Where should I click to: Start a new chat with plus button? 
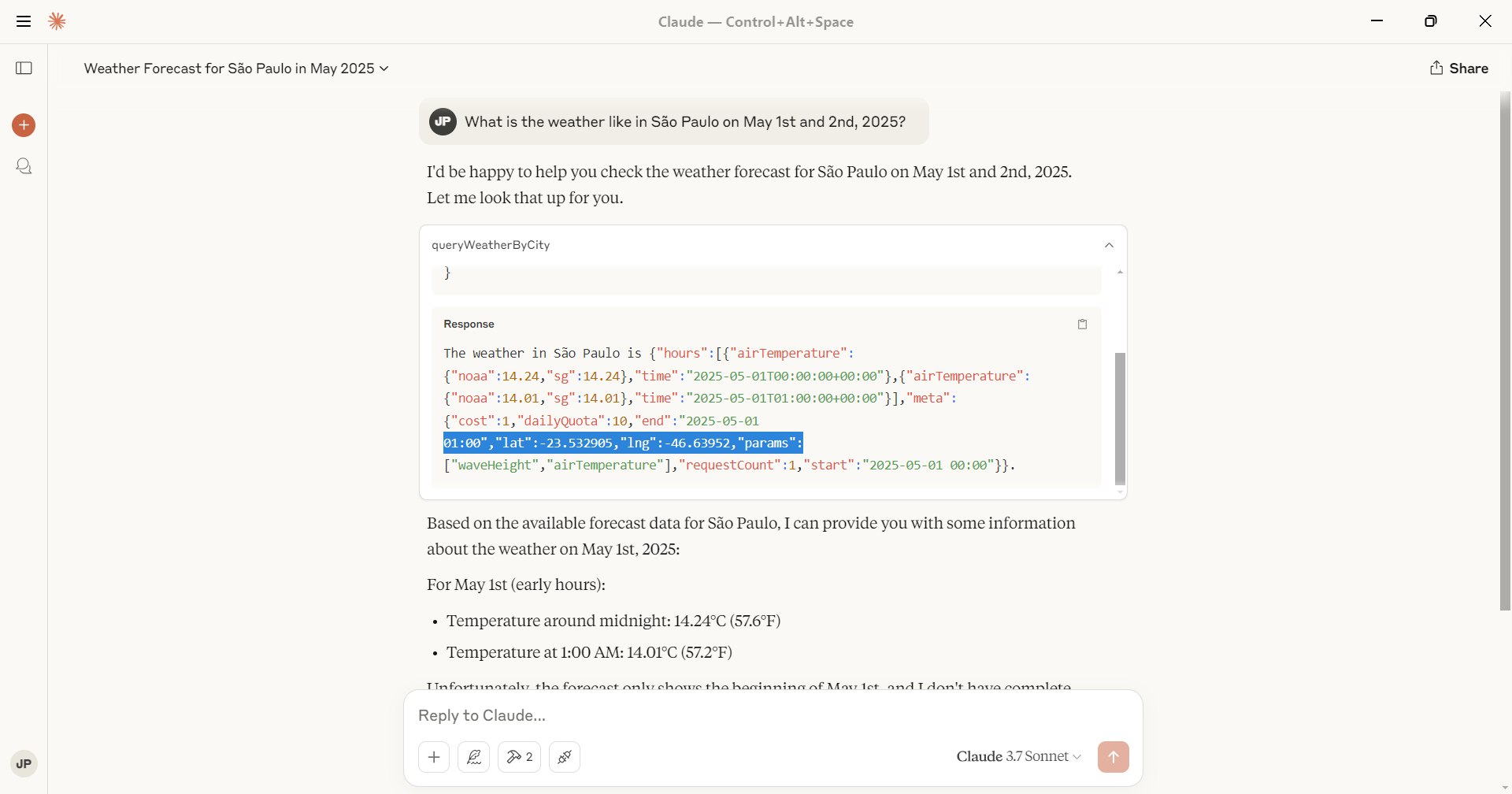point(24,125)
